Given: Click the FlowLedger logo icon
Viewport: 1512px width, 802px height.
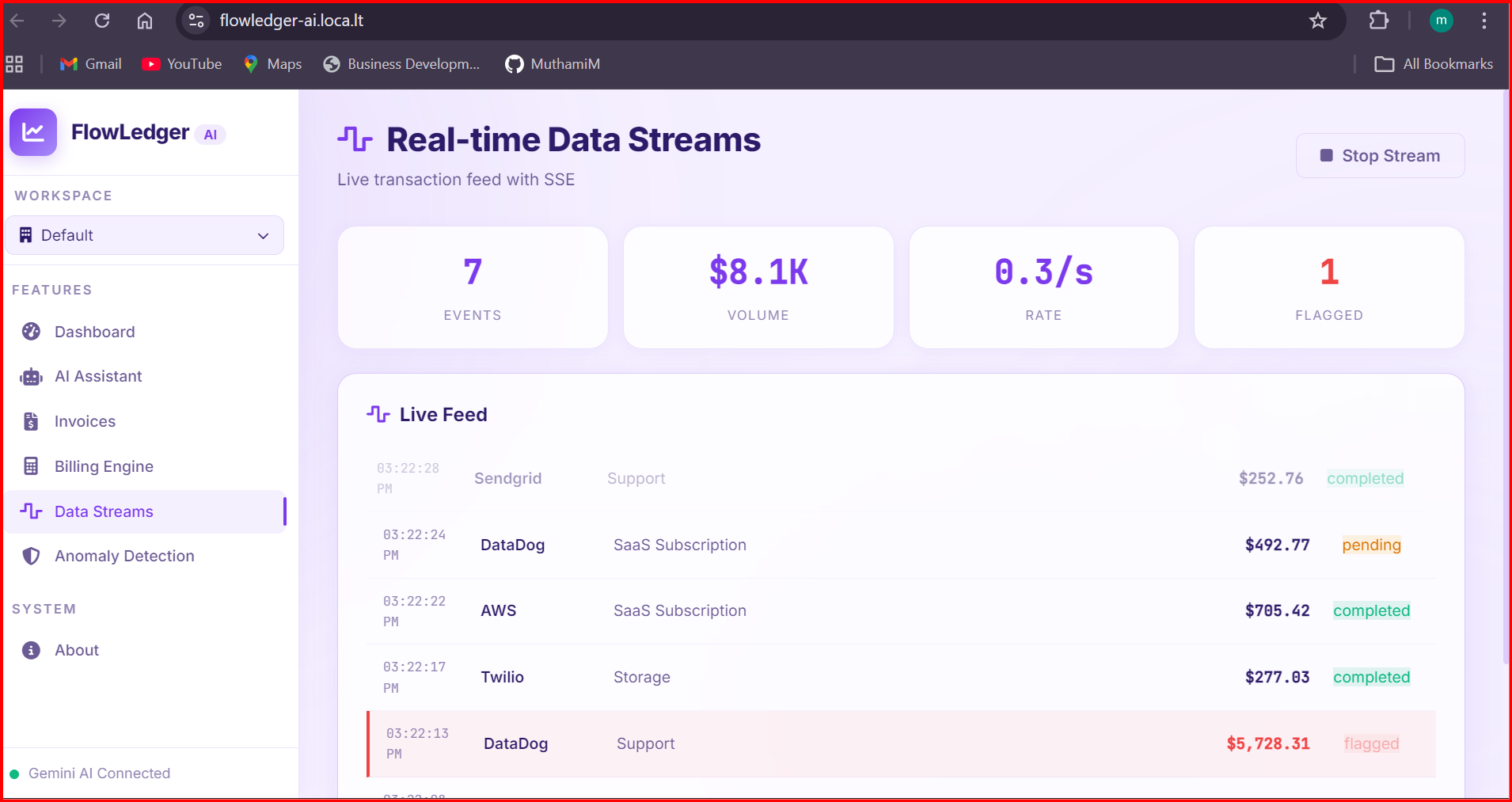Looking at the screenshot, I should [x=33, y=132].
